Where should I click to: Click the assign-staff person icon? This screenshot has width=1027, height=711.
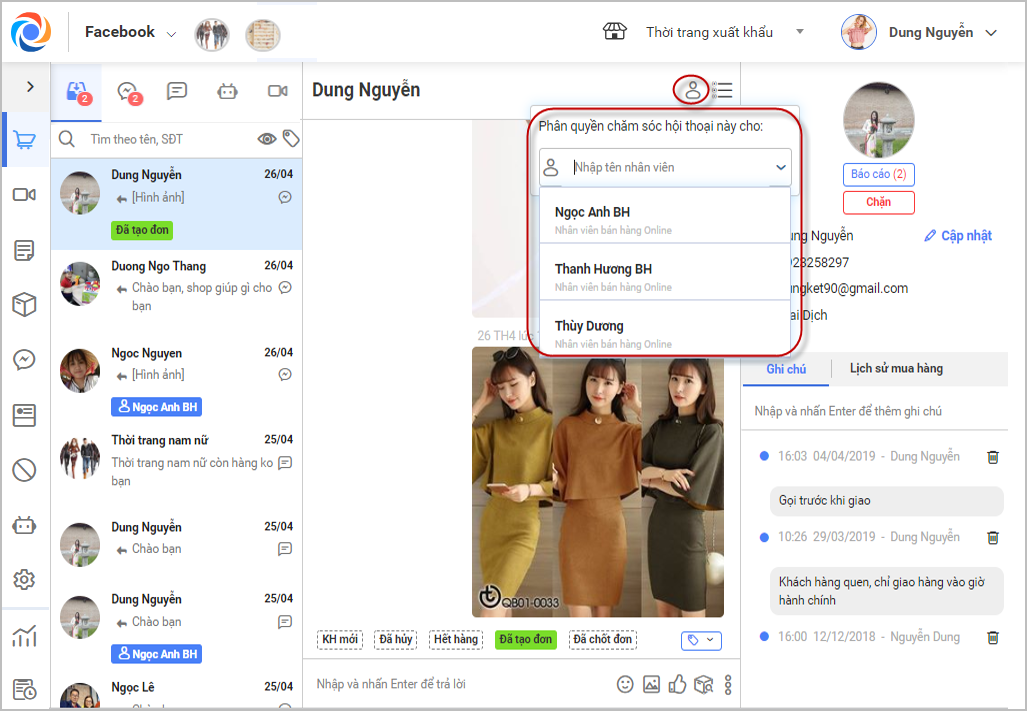coord(692,90)
